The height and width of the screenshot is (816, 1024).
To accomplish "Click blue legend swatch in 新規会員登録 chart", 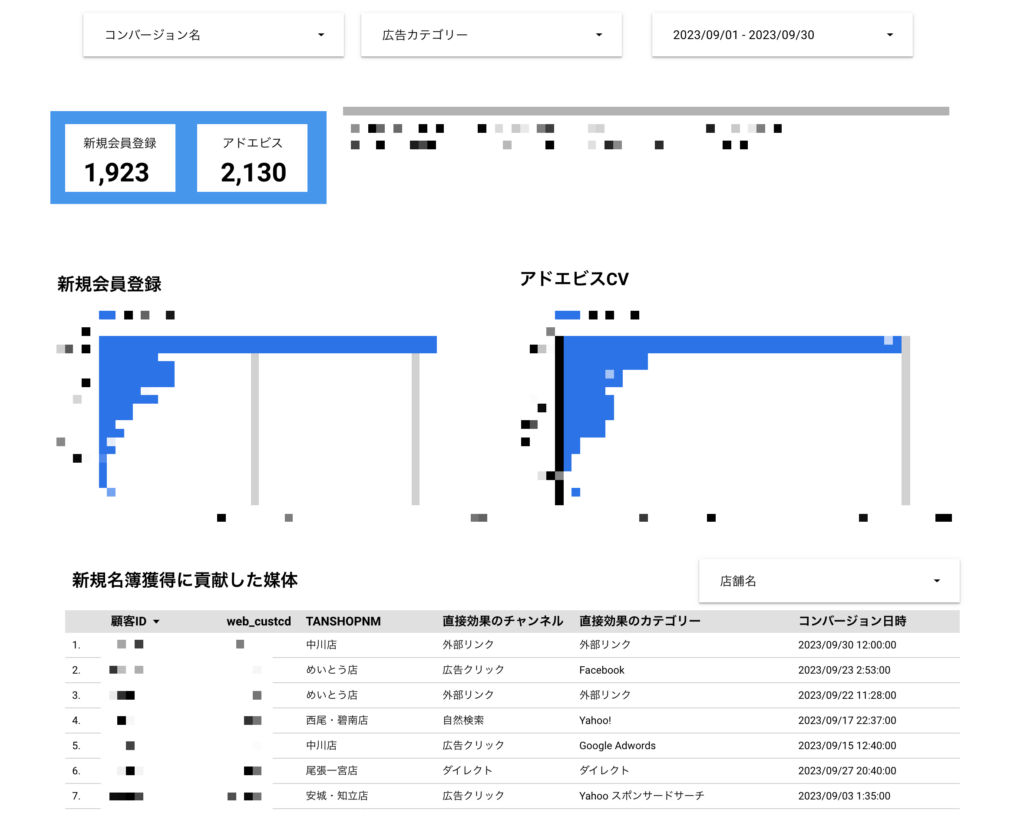I will (x=107, y=315).
